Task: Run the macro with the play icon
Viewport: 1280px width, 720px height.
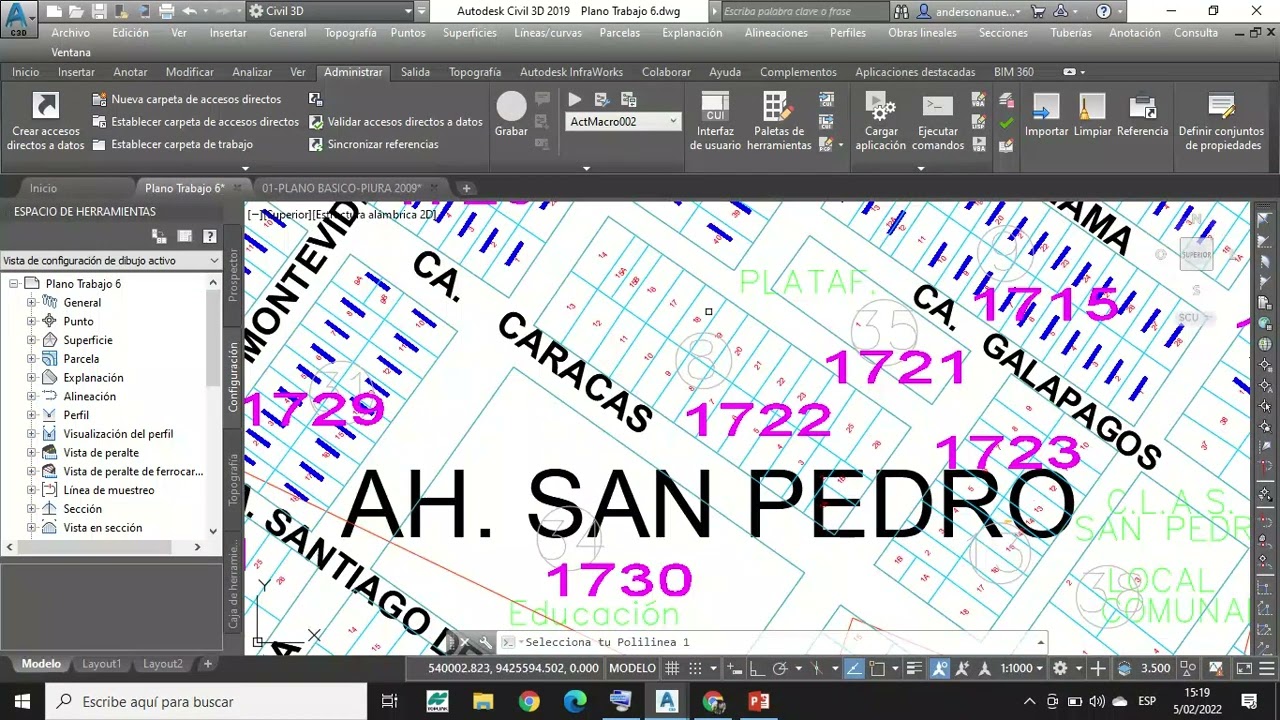Action: tap(575, 99)
